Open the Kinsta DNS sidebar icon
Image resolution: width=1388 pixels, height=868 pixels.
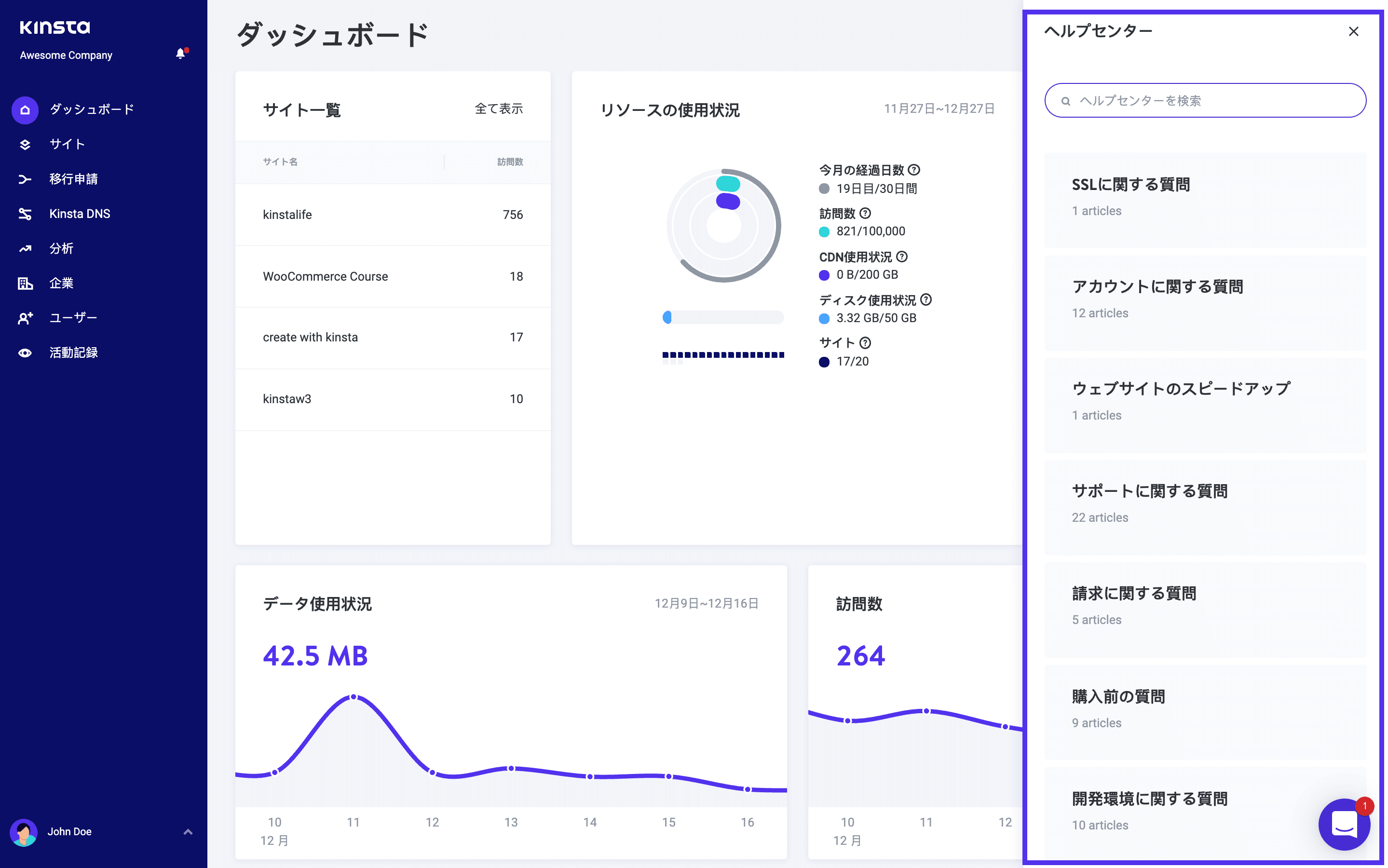coord(25,214)
